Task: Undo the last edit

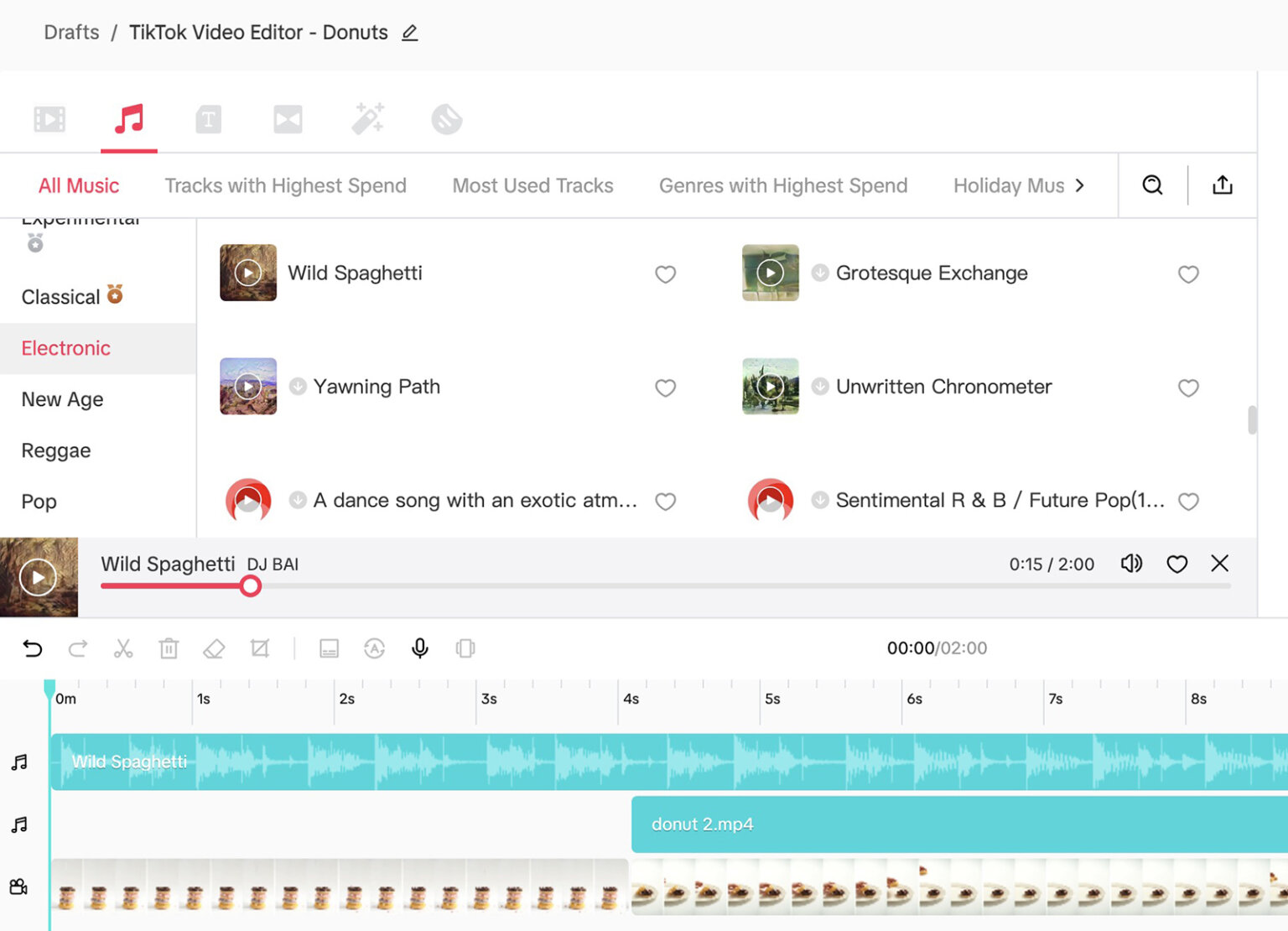Action: [32, 648]
